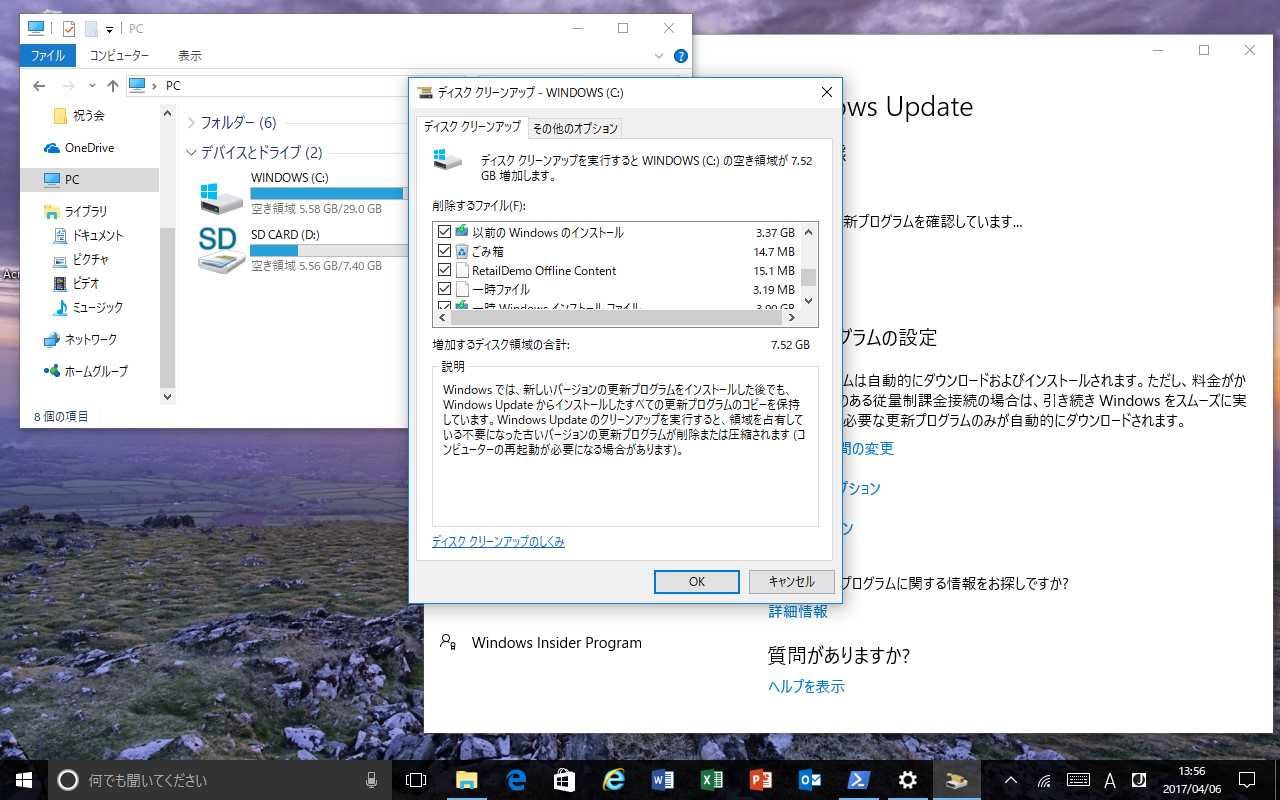Screen dimensions: 1280x800
Task: Open the Windows Start menu
Action: tap(24, 780)
